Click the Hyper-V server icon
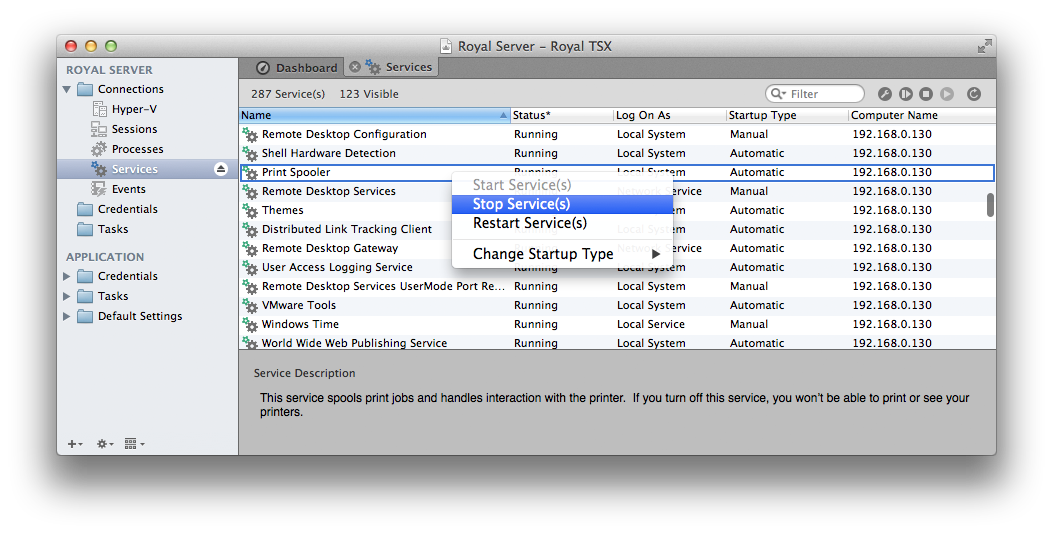Viewport: 1053px width, 534px height. pos(99,109)
